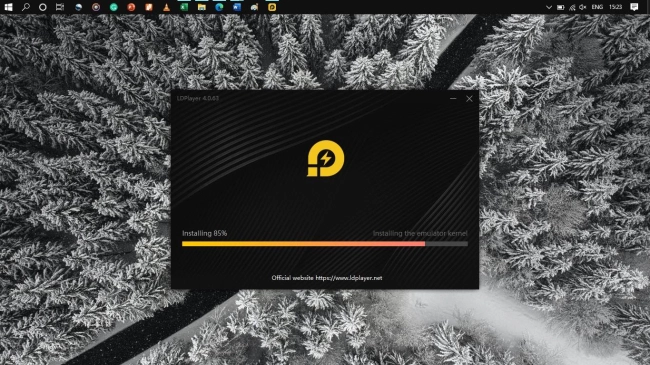Toggle the muted speaker volume icon
This screenshot has height=365, width=650.
click(583, 7)
